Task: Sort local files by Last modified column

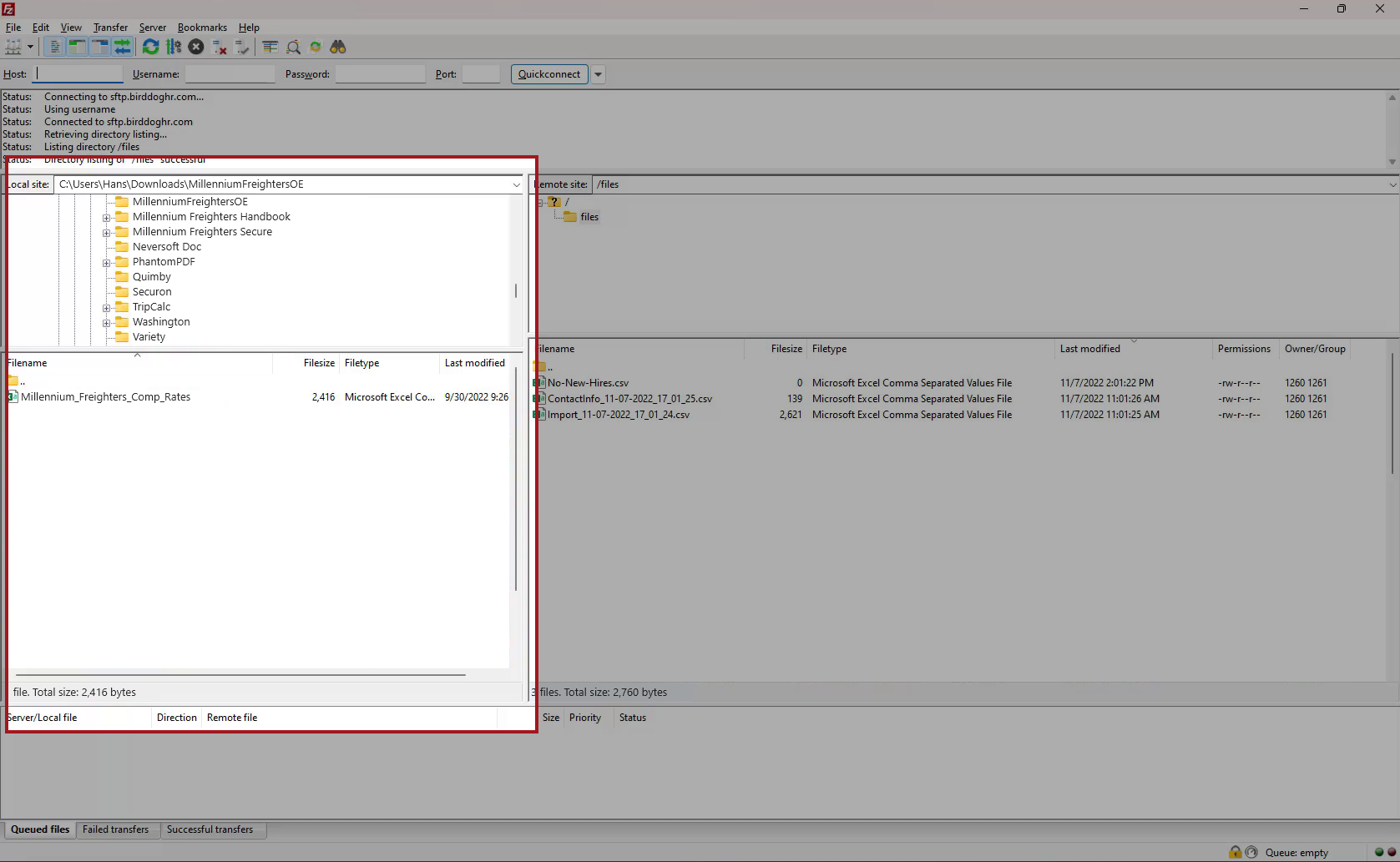Action: click(475, 363)
